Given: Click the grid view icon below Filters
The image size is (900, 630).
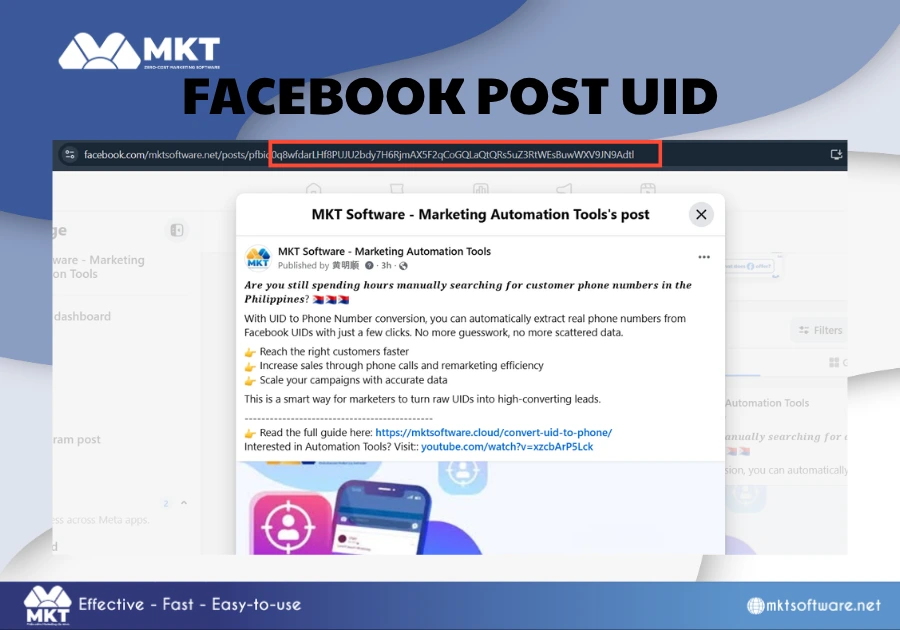Looking at the screenshot, I should click(x=834, y=362).
